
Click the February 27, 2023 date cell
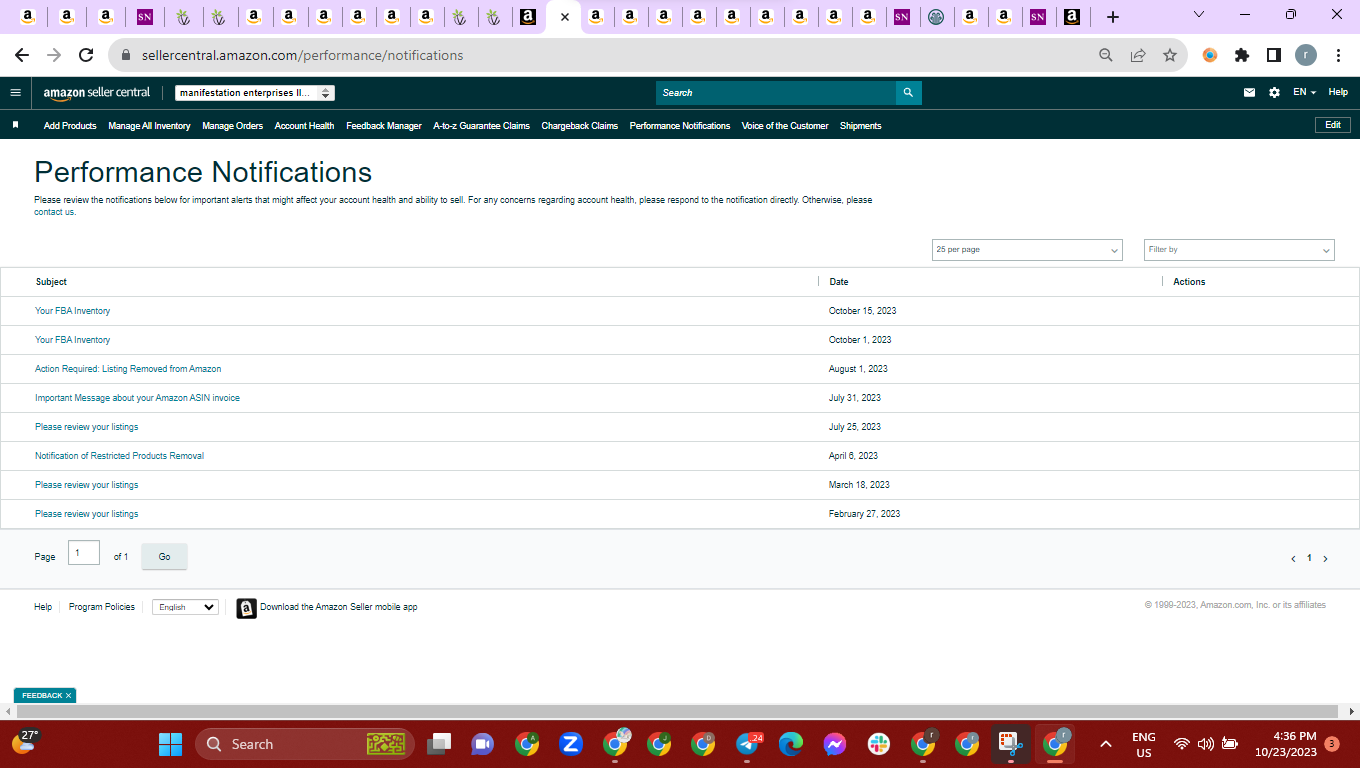tap(864, 514)
